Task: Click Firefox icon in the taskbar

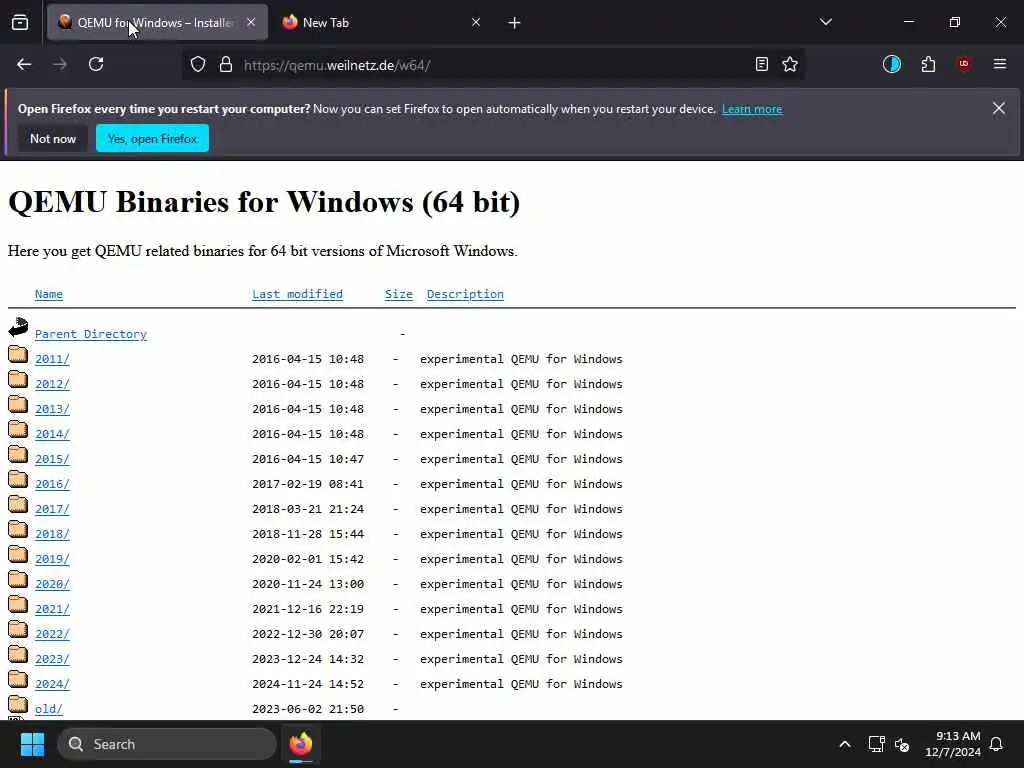Action: (x=301, y=744)
